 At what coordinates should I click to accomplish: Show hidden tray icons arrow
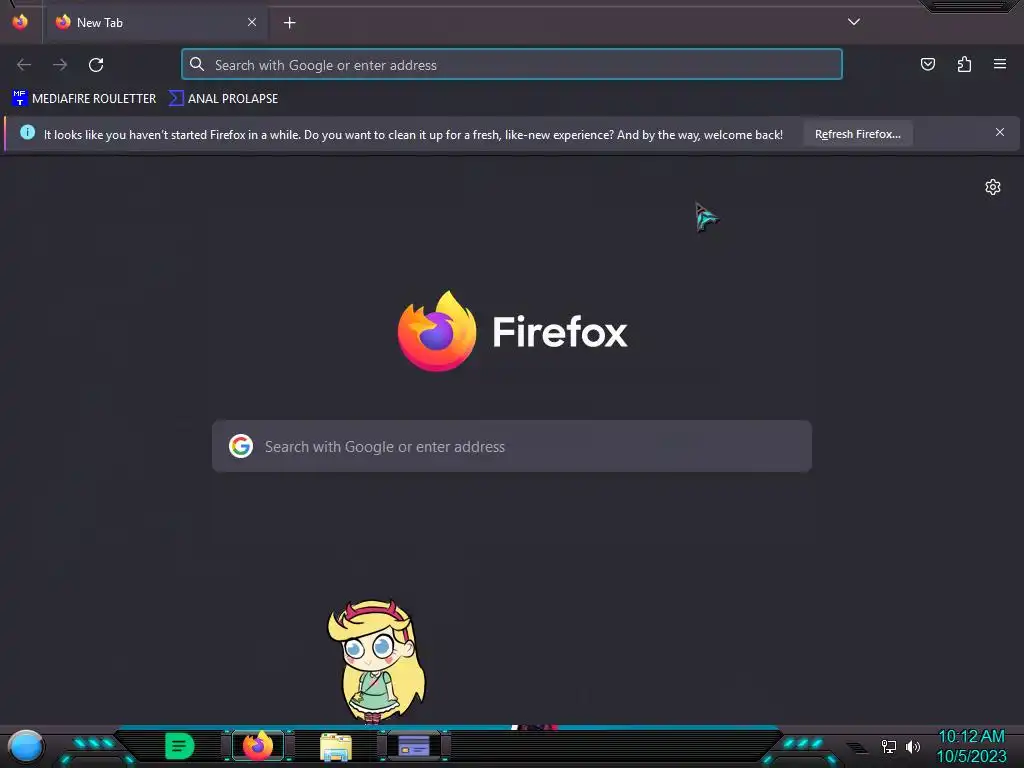(857, 747)
